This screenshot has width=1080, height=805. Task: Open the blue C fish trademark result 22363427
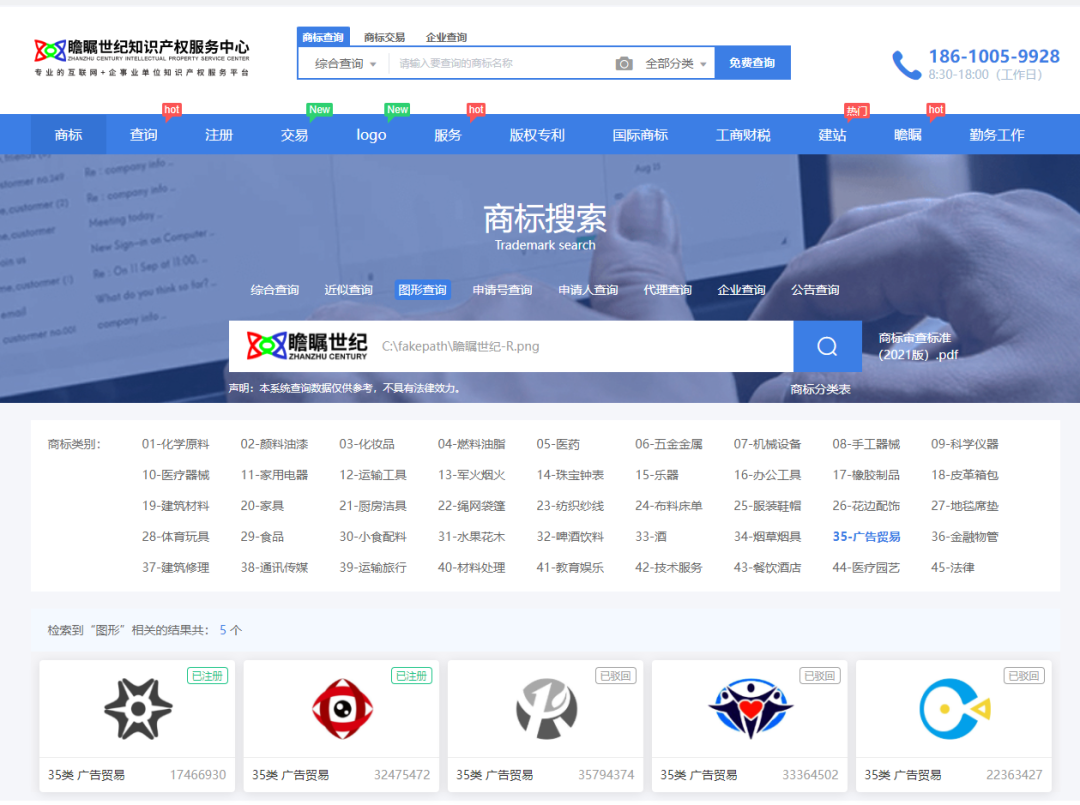953,709
